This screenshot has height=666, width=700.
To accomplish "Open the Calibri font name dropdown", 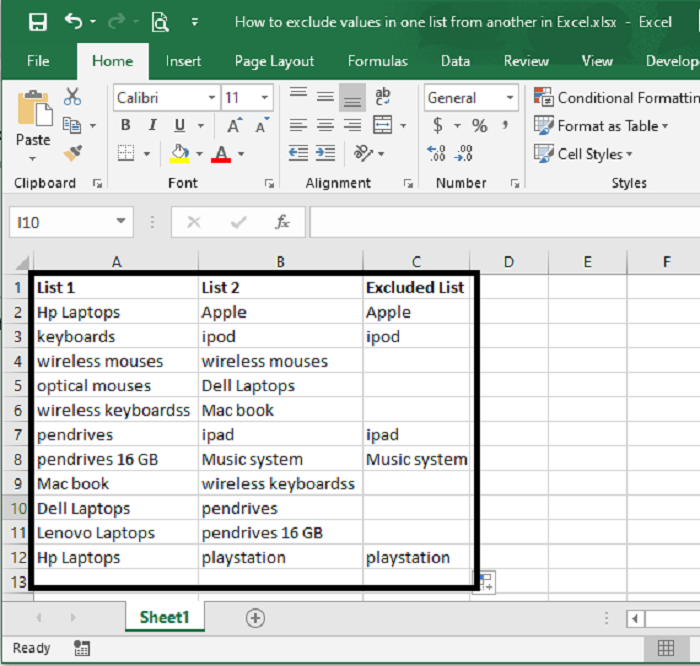I will [x=212, y=98].
